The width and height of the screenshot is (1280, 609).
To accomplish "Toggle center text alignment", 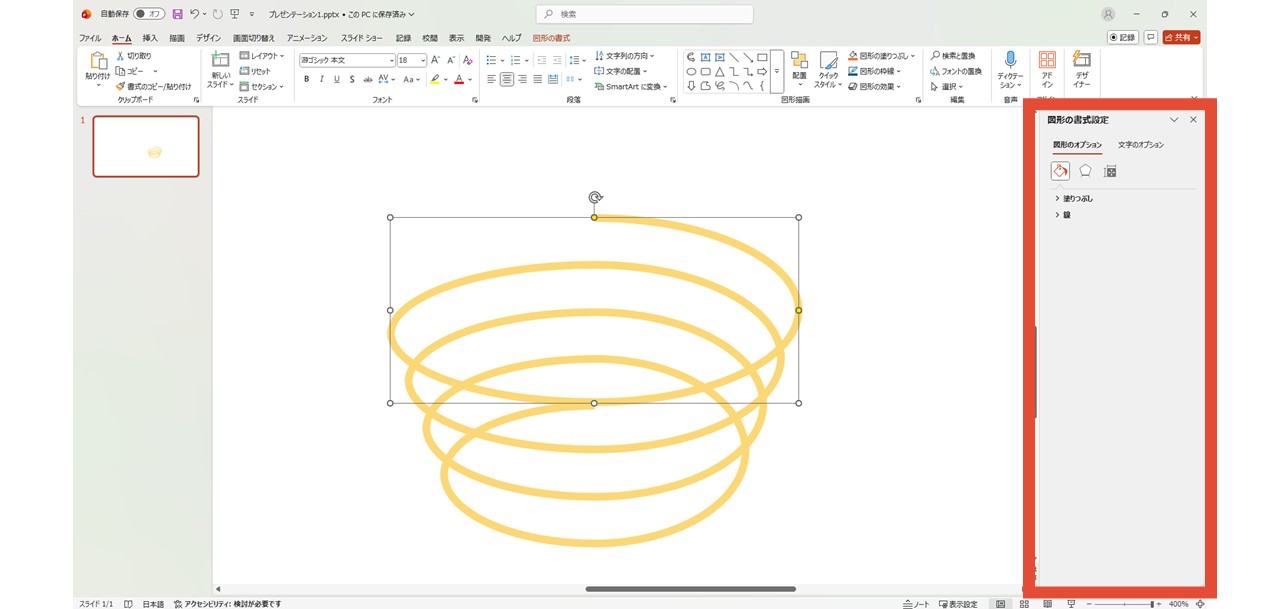I will (x=507, y=79).
